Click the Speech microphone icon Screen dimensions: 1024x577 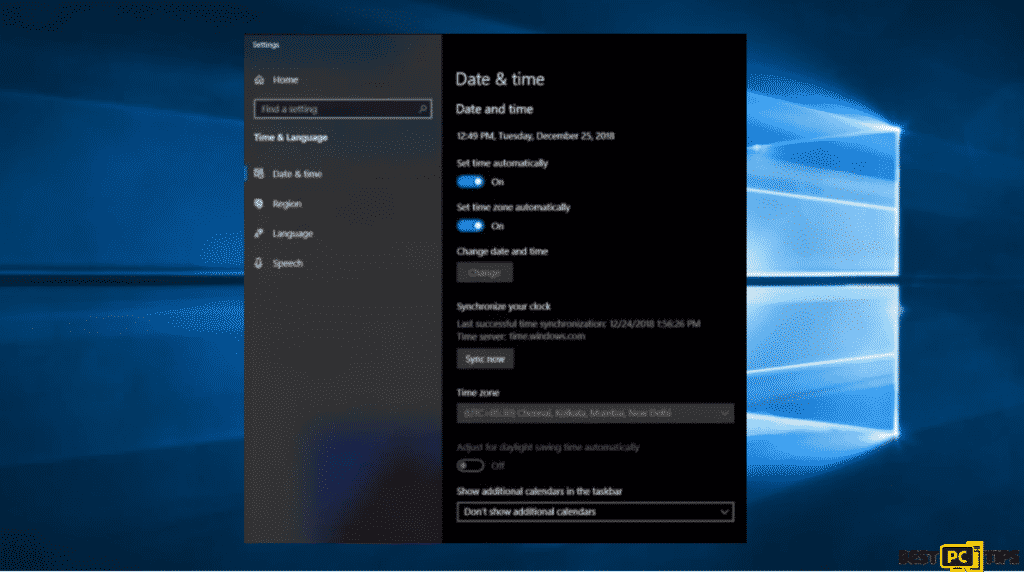click(x=259, y=264)
